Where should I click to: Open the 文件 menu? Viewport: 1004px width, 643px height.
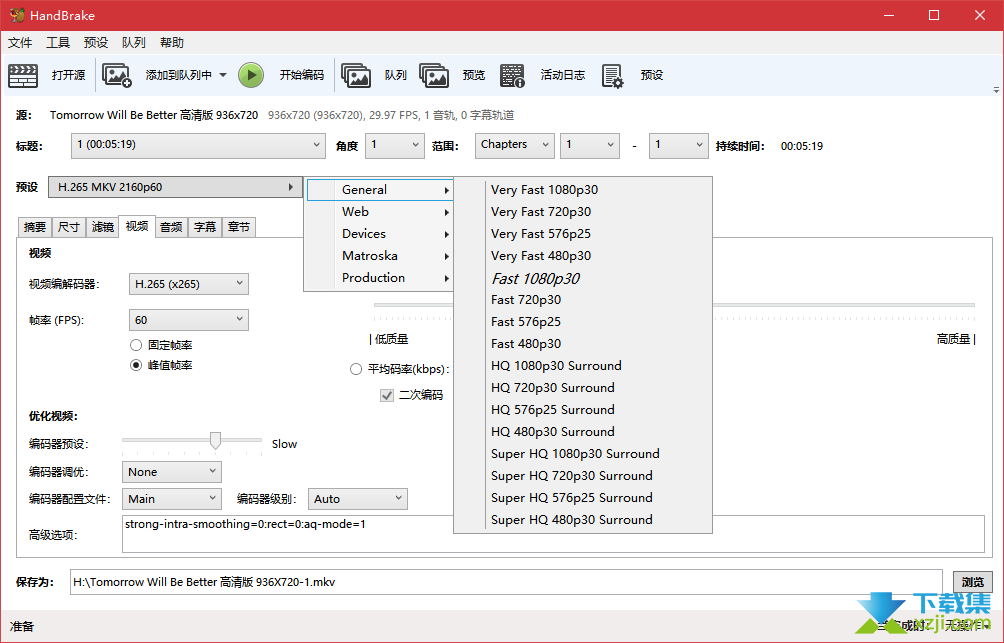point(20,43)
